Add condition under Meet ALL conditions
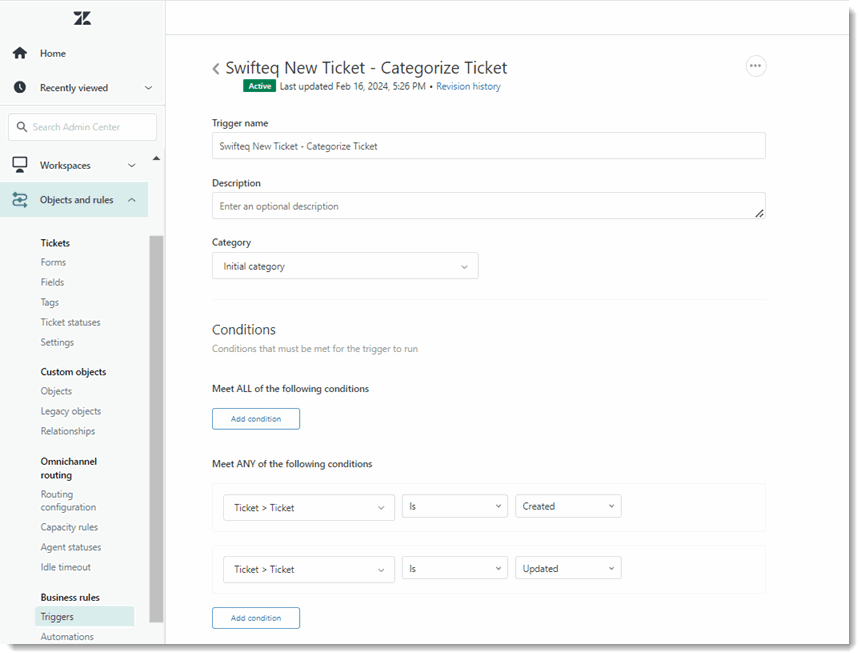The height and width of the screenshot is (653, 859). 256,419
